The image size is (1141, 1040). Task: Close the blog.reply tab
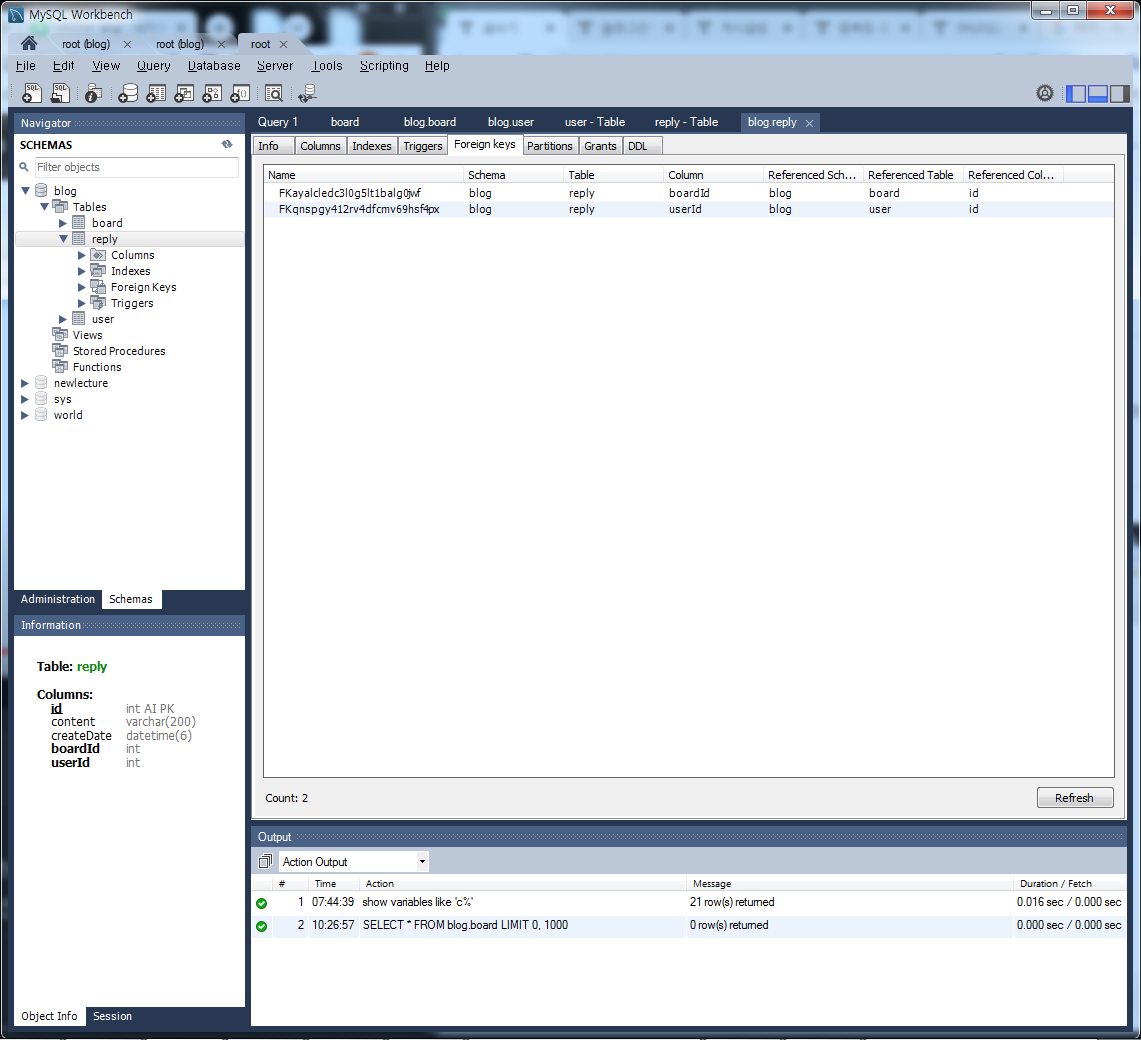tap(809, 123)
